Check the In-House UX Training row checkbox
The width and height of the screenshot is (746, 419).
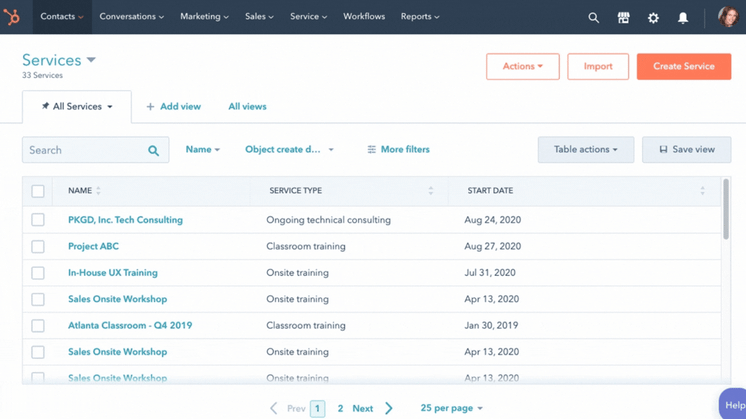click(x=38, y=273)
